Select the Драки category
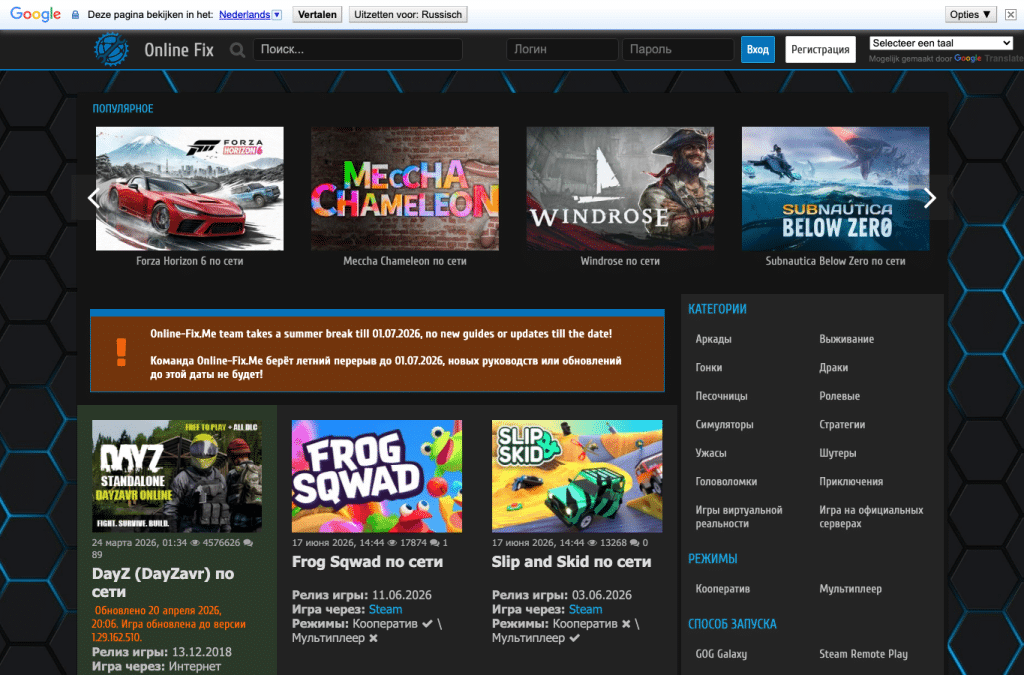This screenshot has height=675, width=1024. 833,368
